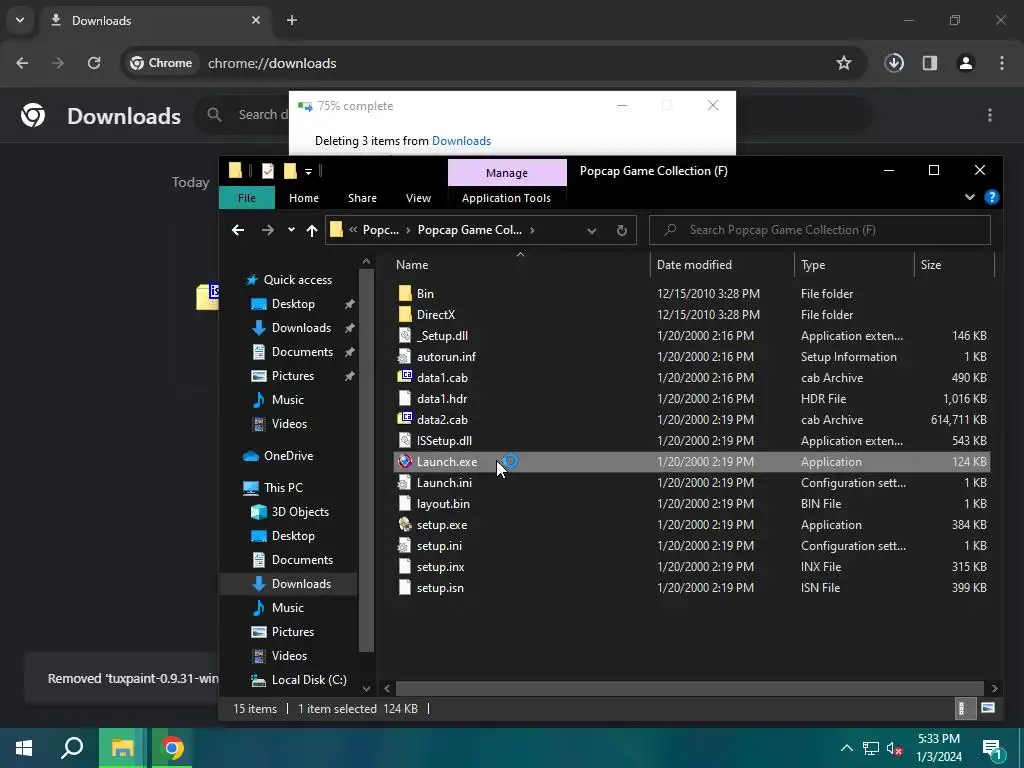Open Explorer Help question mark icon
This screenshot has width=1024, height=768.
991,197
